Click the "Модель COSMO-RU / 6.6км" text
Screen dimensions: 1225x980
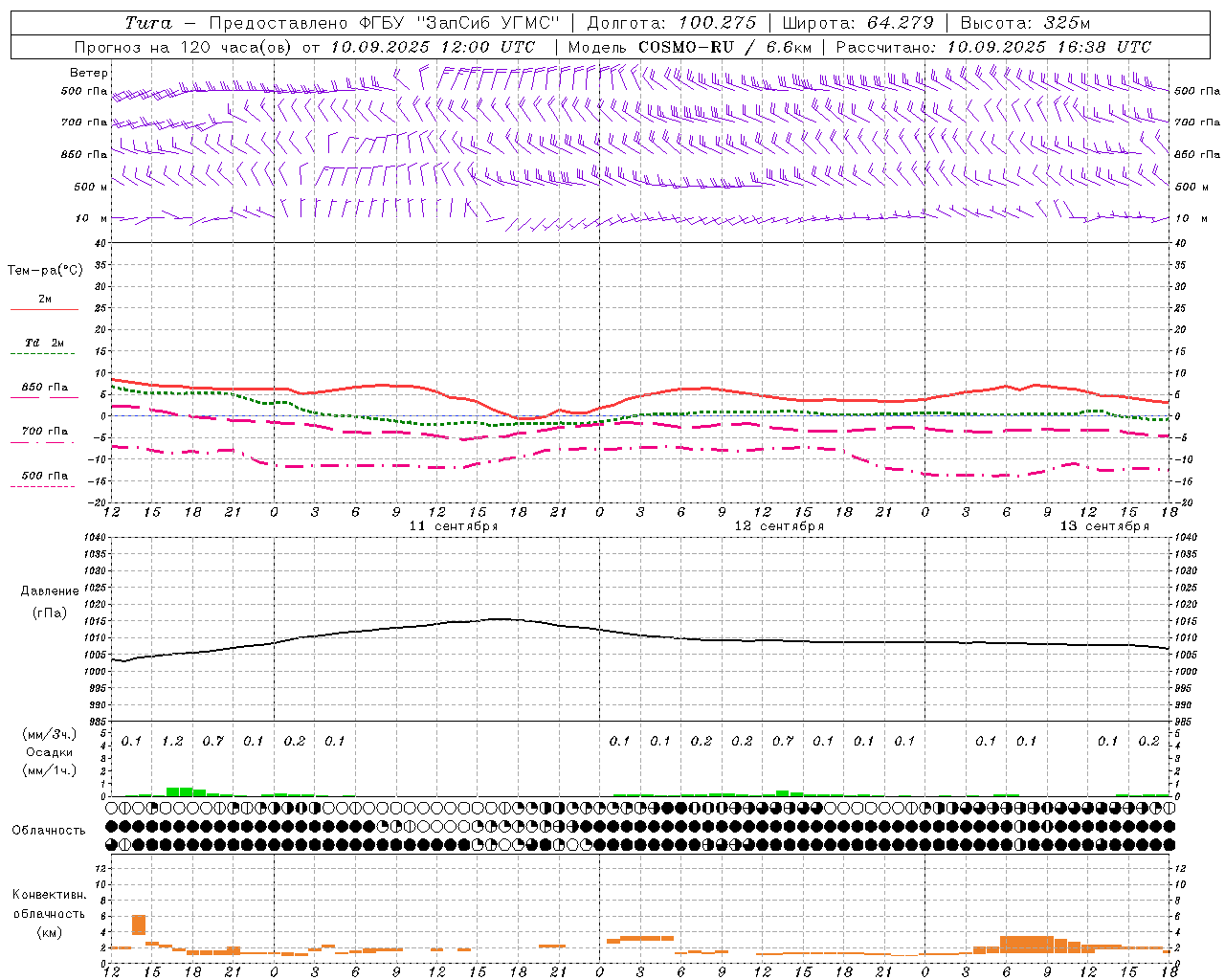click(x=690, y=46)
